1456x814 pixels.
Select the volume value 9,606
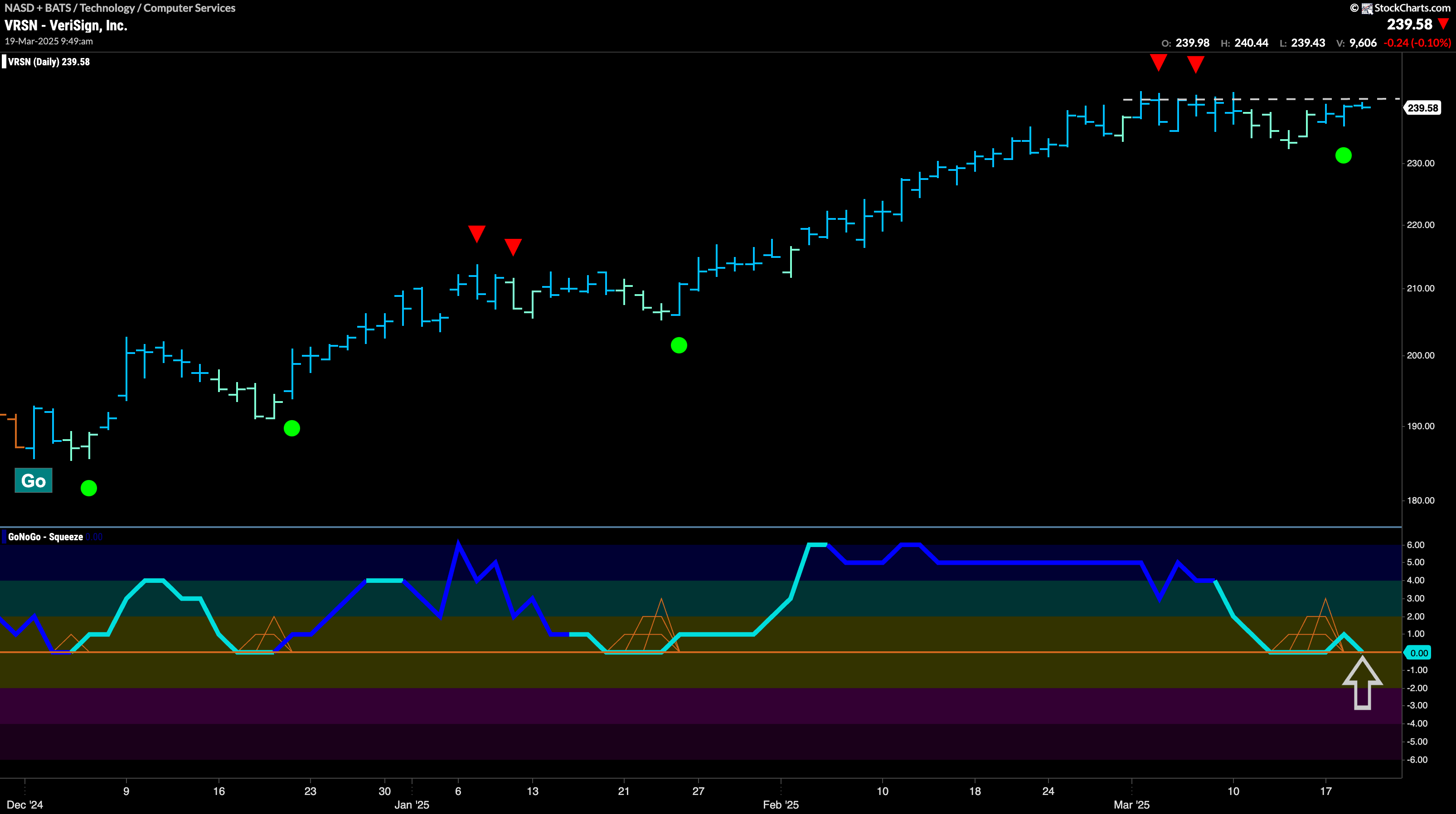click(x=1363, y=43)
